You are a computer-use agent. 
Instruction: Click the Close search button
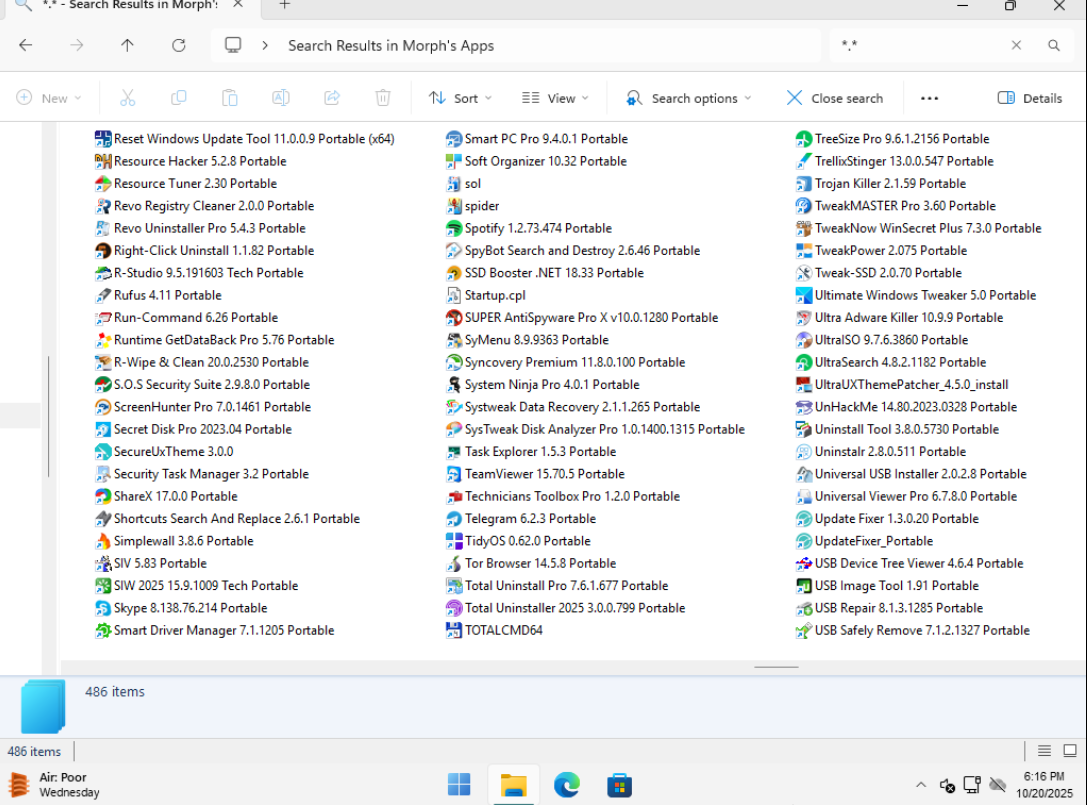point(835,98)
